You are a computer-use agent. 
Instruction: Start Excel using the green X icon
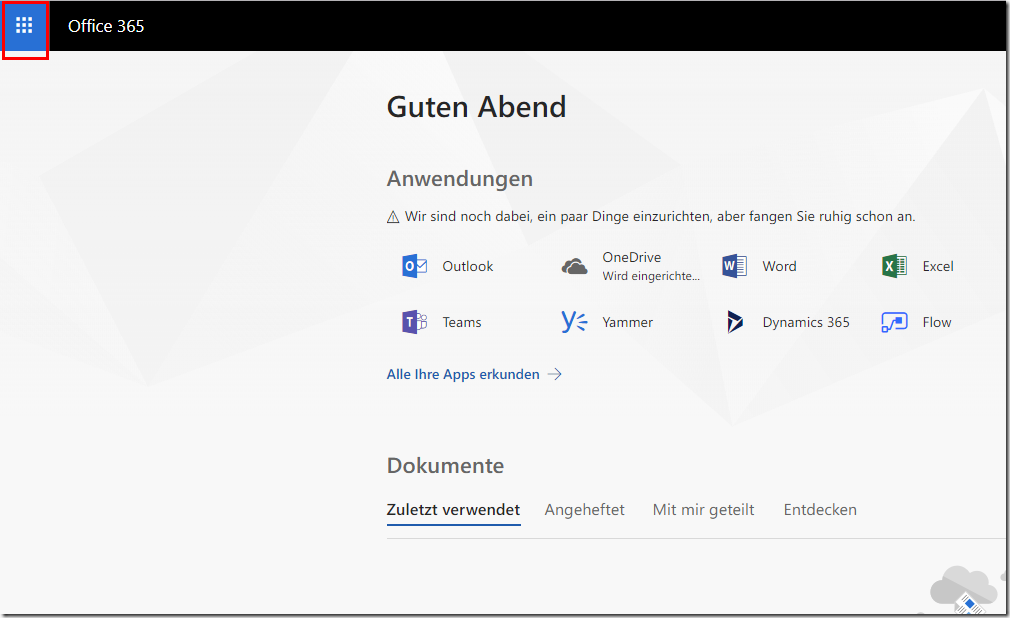pos(894,266)
